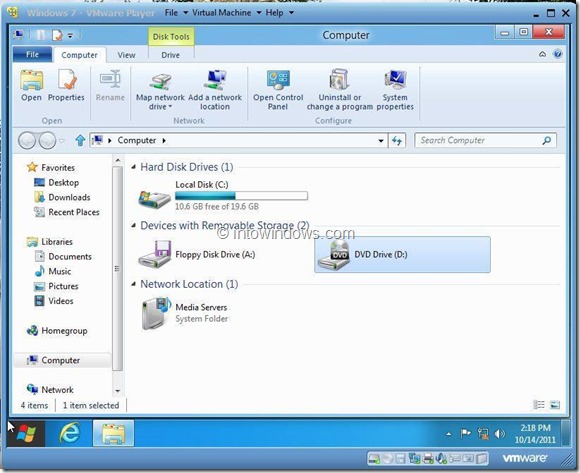Switch to large icons view in status bar

pyautogui.click(x=555, y=405)
